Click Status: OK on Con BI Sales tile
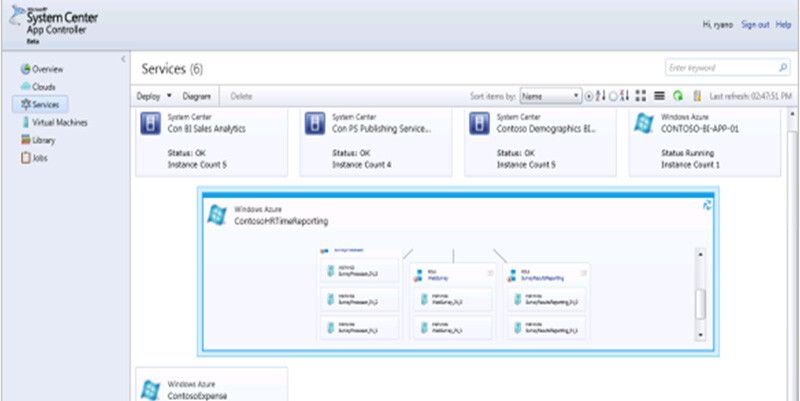The width and height of the screenshot is (800, 401). pyautogui.click(x=187, y=153)
